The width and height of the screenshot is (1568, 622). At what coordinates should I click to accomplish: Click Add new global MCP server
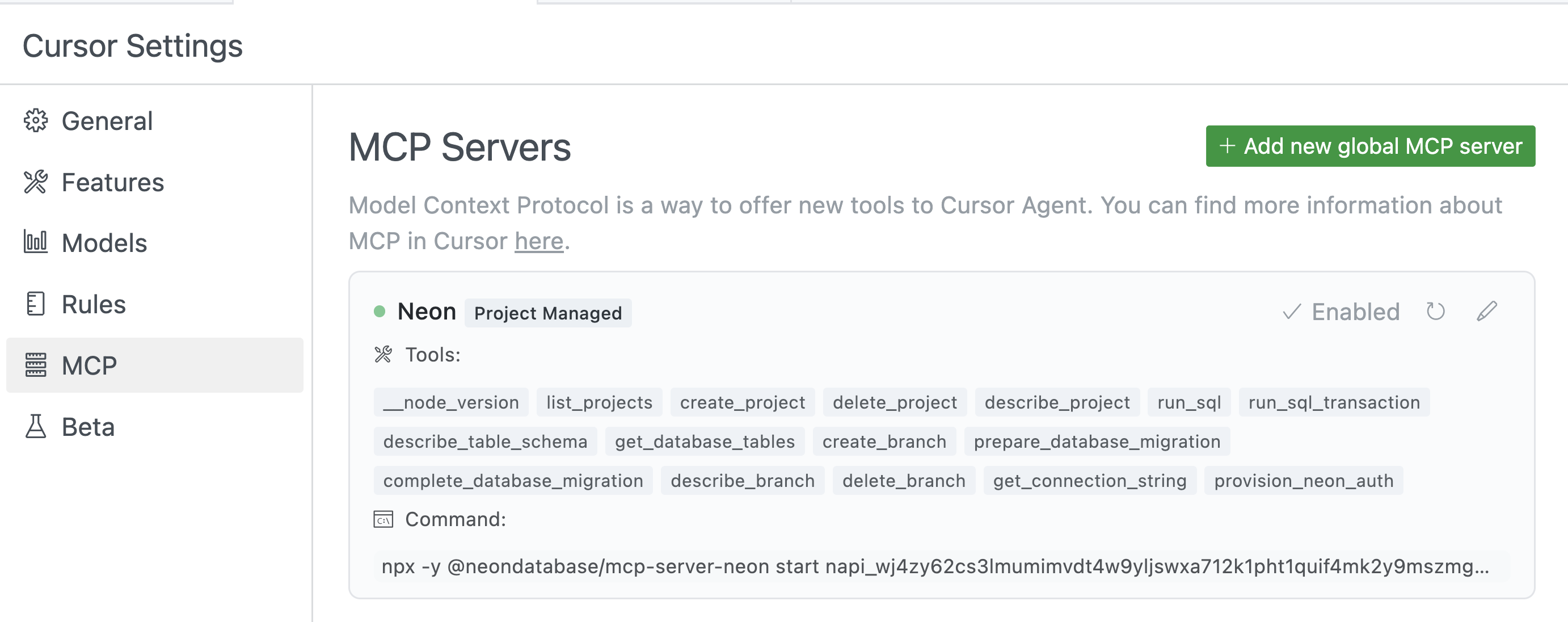point(1369,146)
